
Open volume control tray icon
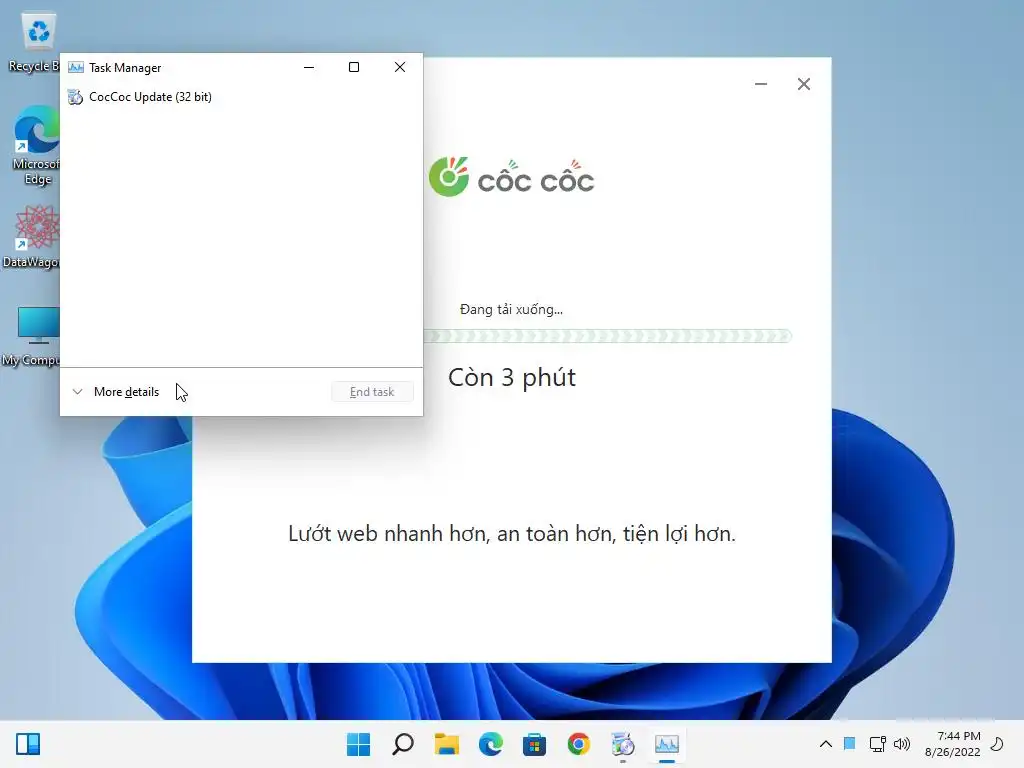(x=902, y=744)
